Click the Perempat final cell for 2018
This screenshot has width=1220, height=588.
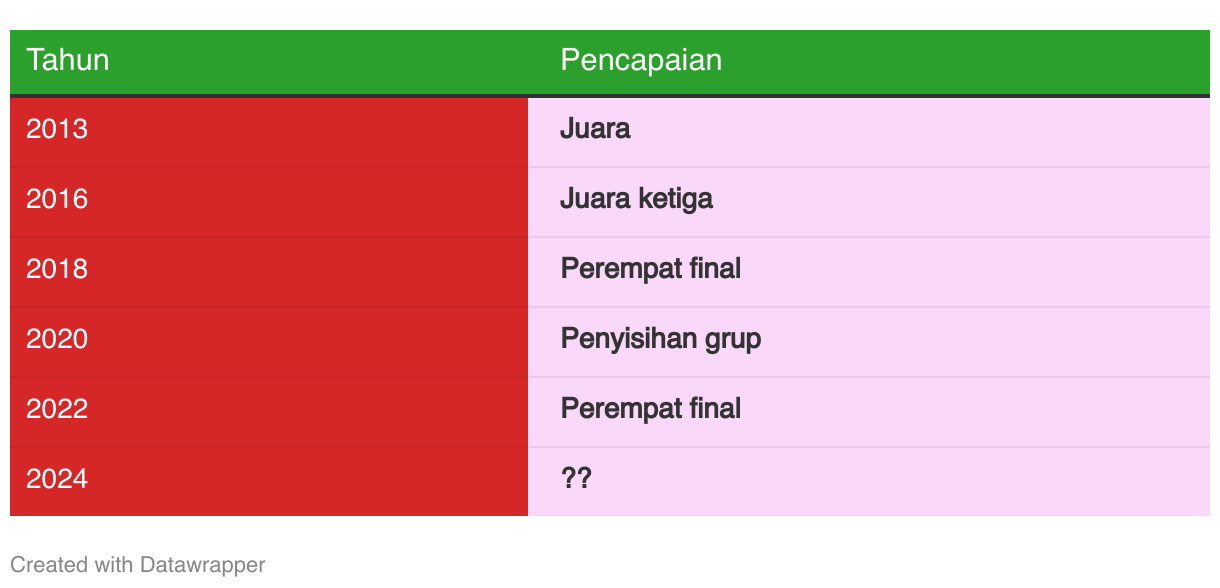pos(869,272)
